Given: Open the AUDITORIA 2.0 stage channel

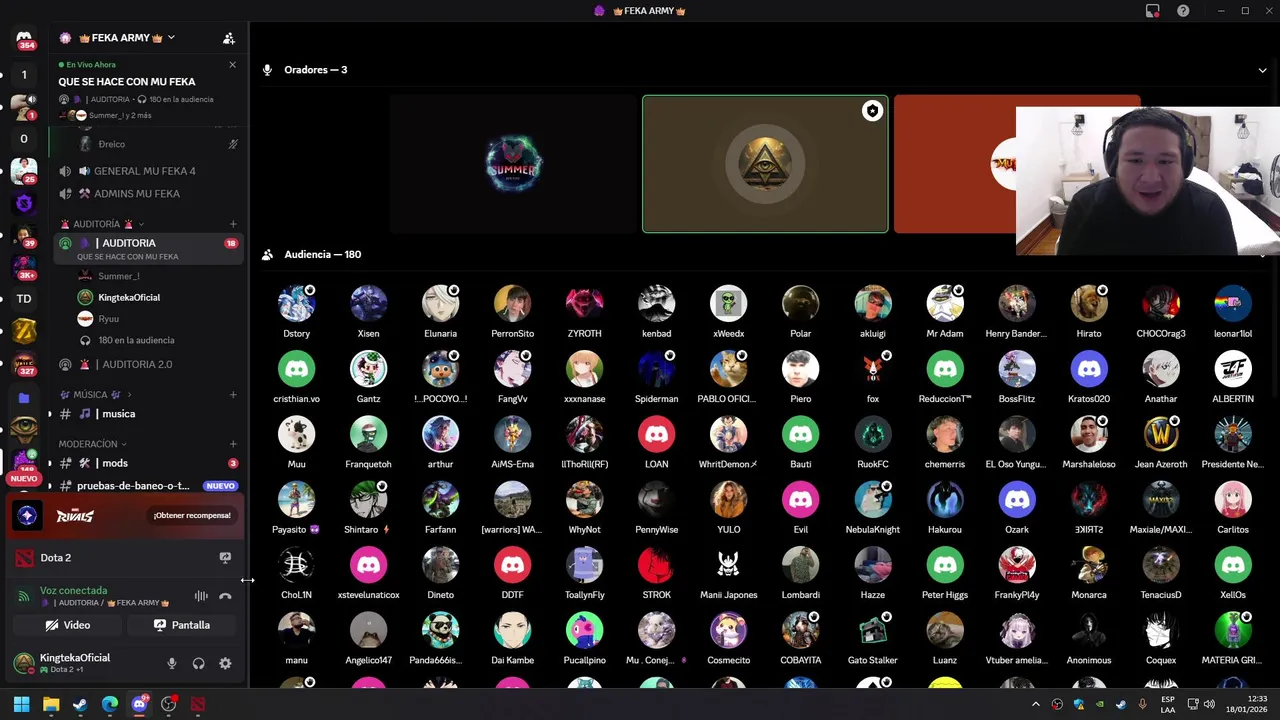Looking at the screenshot, I should [x=148, y=364].
